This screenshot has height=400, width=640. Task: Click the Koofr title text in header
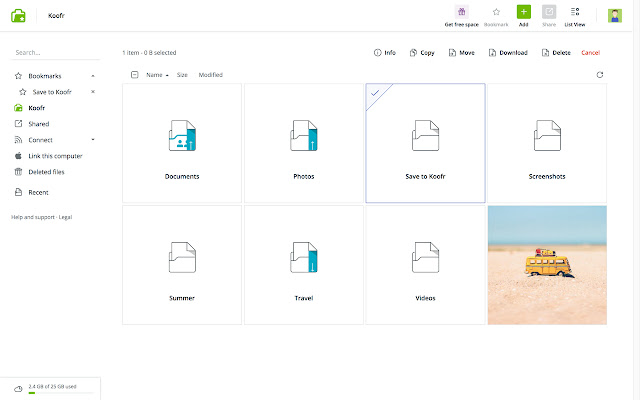tap(56, 16)
